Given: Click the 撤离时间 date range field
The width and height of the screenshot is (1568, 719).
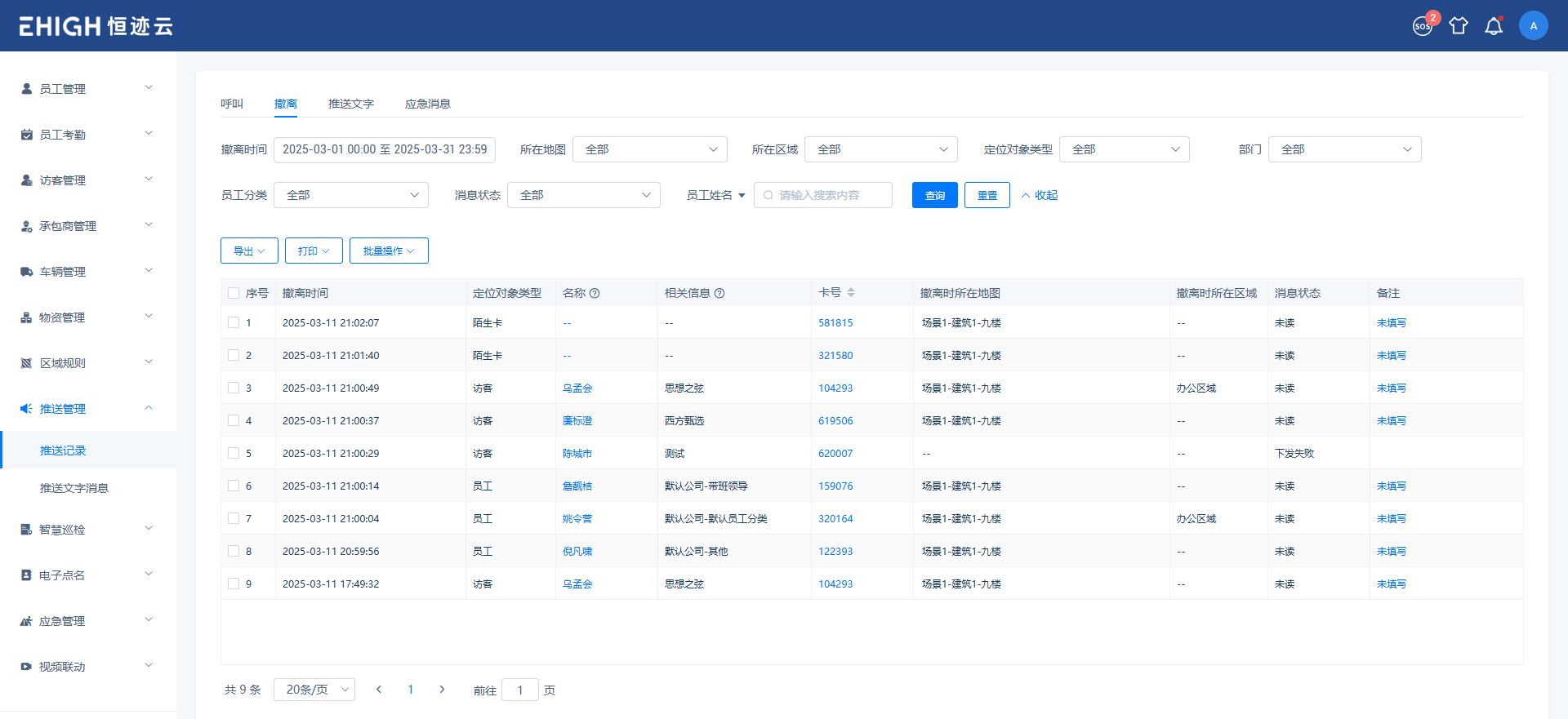Looking at the screenshot, I should pyautogui.click(x=385, y=149).
